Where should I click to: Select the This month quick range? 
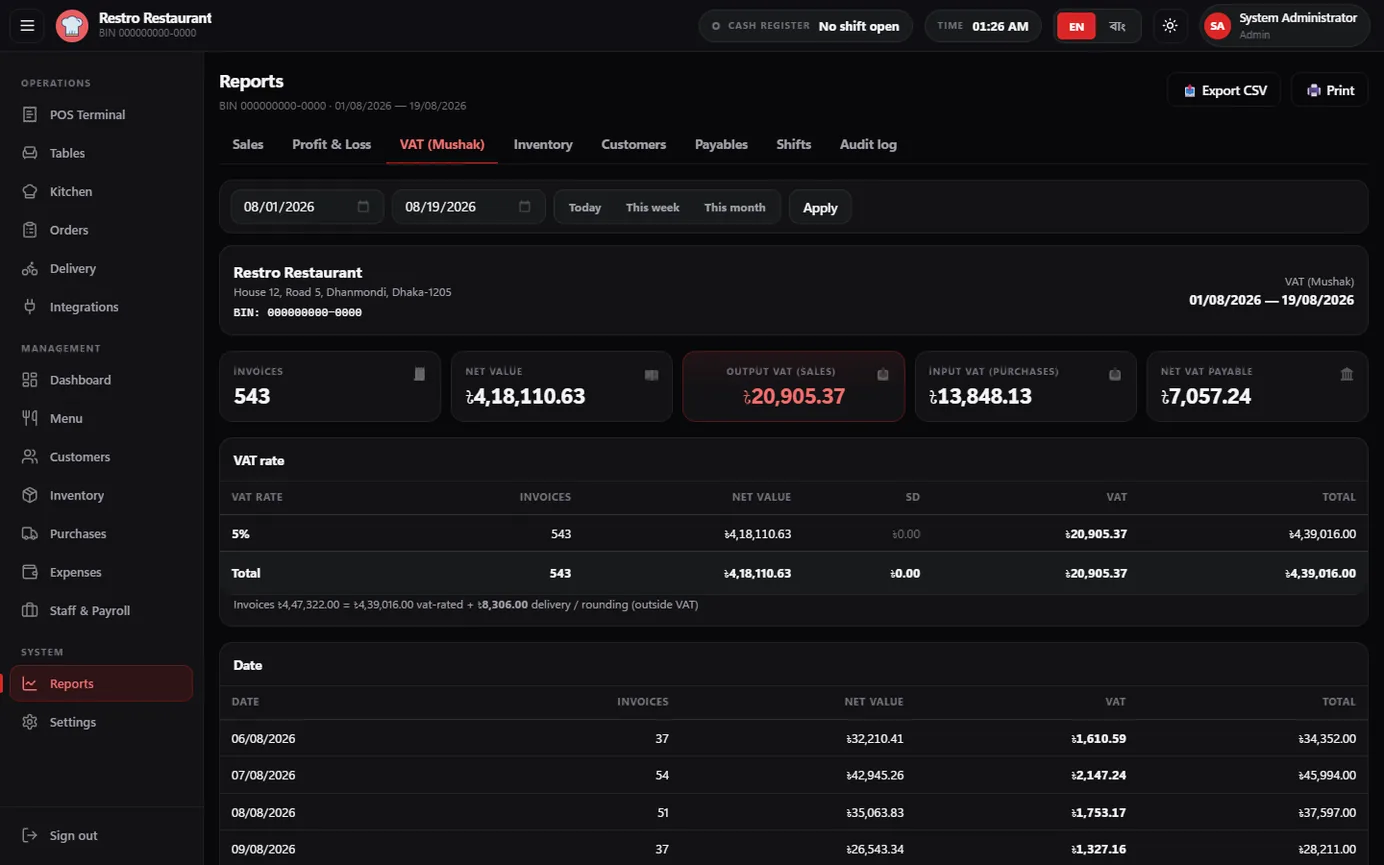tap(735, 208)
